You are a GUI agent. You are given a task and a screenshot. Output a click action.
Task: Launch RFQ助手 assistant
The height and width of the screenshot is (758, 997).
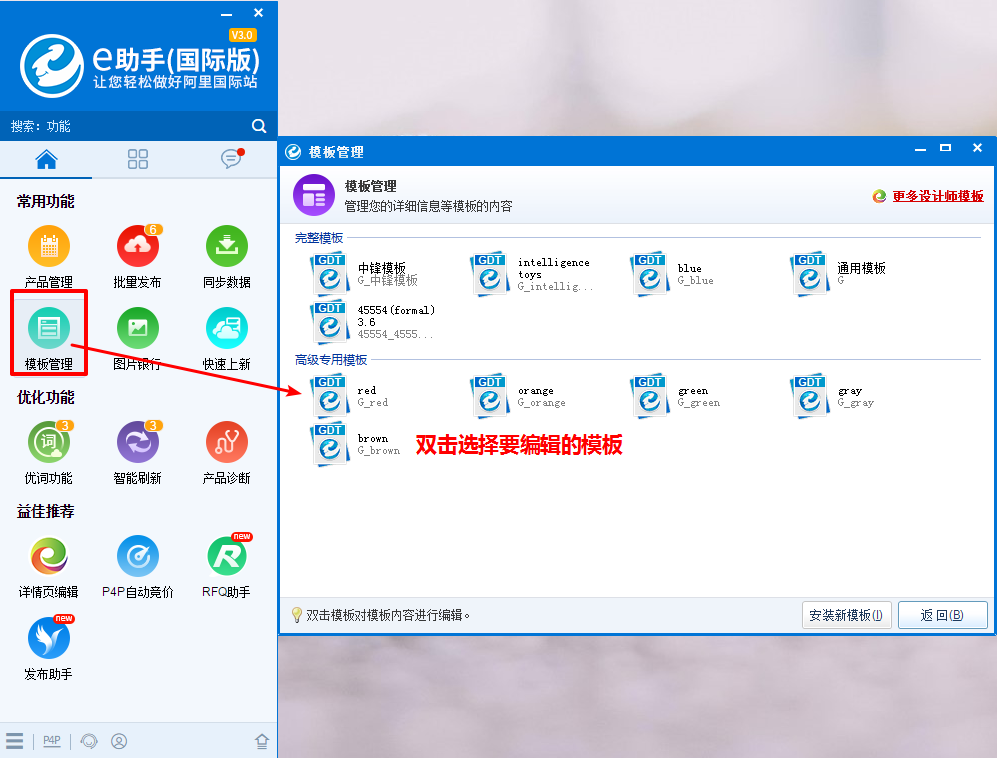click(227, 556)
